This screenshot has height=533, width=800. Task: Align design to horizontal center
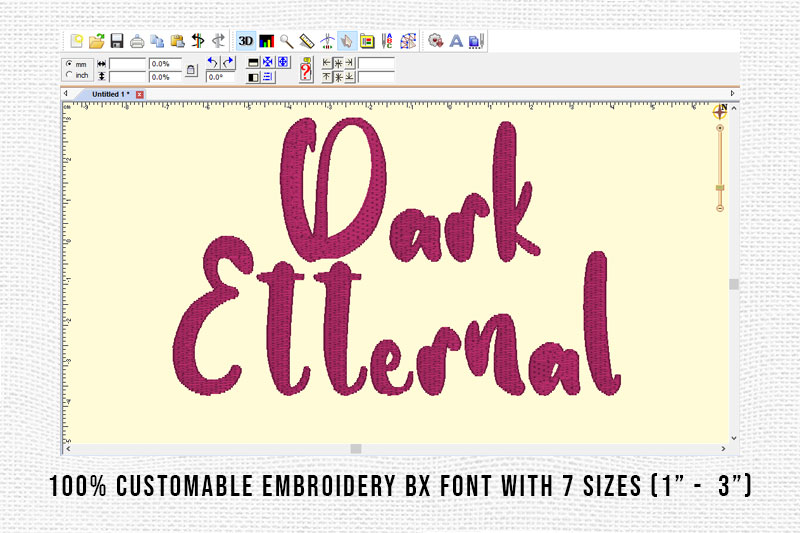pos(338,63)
